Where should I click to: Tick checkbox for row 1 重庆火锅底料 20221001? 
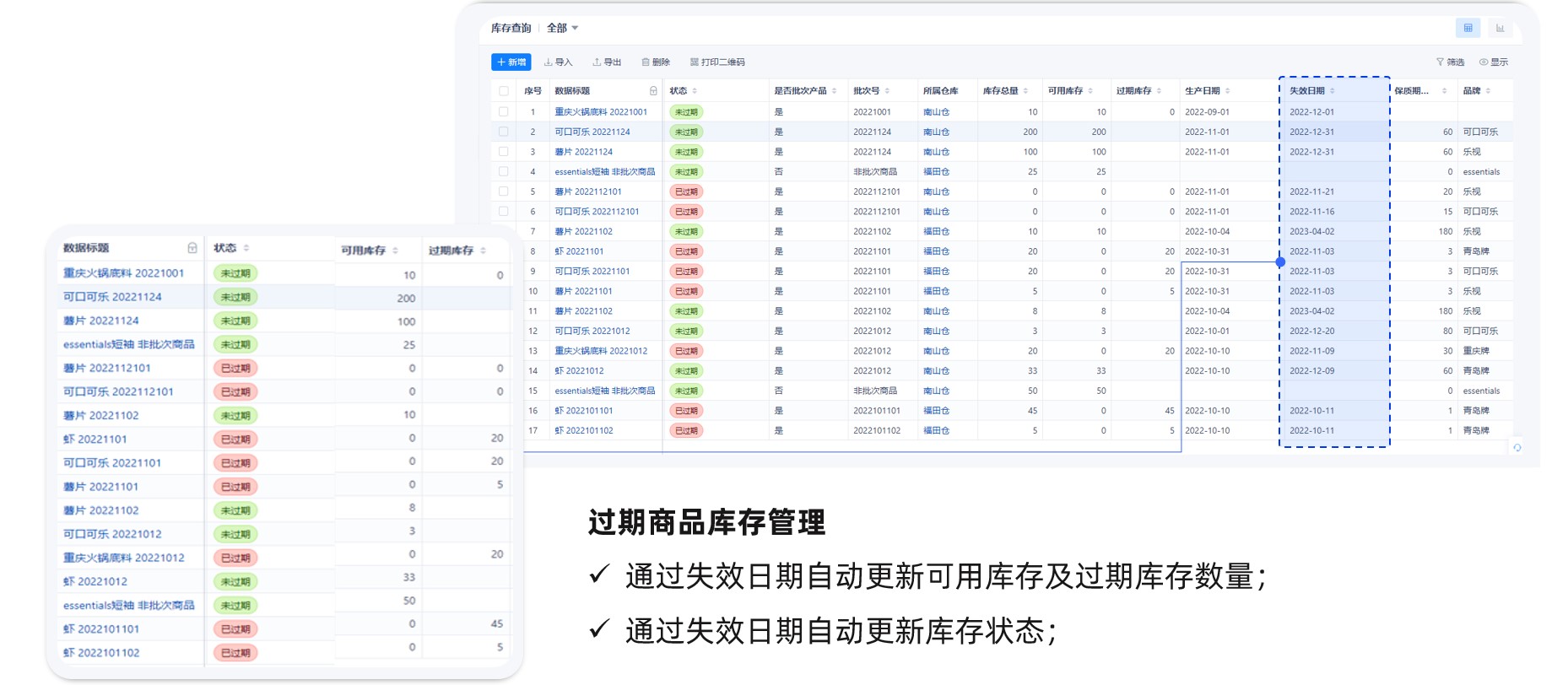pos(504,111)
